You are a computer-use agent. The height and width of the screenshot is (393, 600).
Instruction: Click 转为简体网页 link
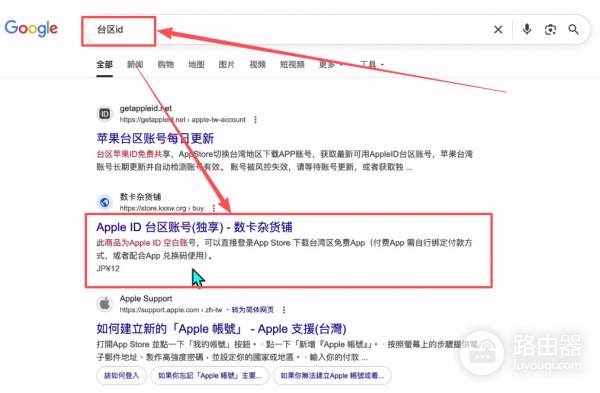(253, 310)
